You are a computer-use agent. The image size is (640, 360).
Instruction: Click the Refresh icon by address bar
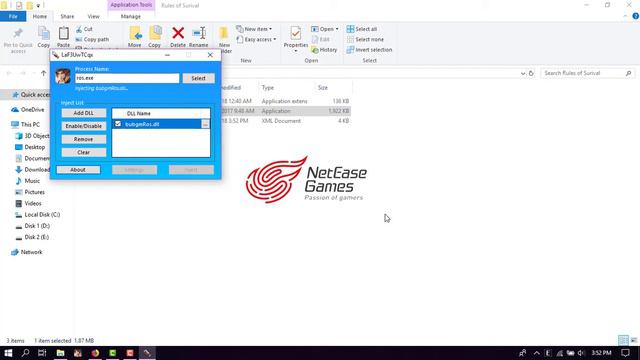point(531,73)
